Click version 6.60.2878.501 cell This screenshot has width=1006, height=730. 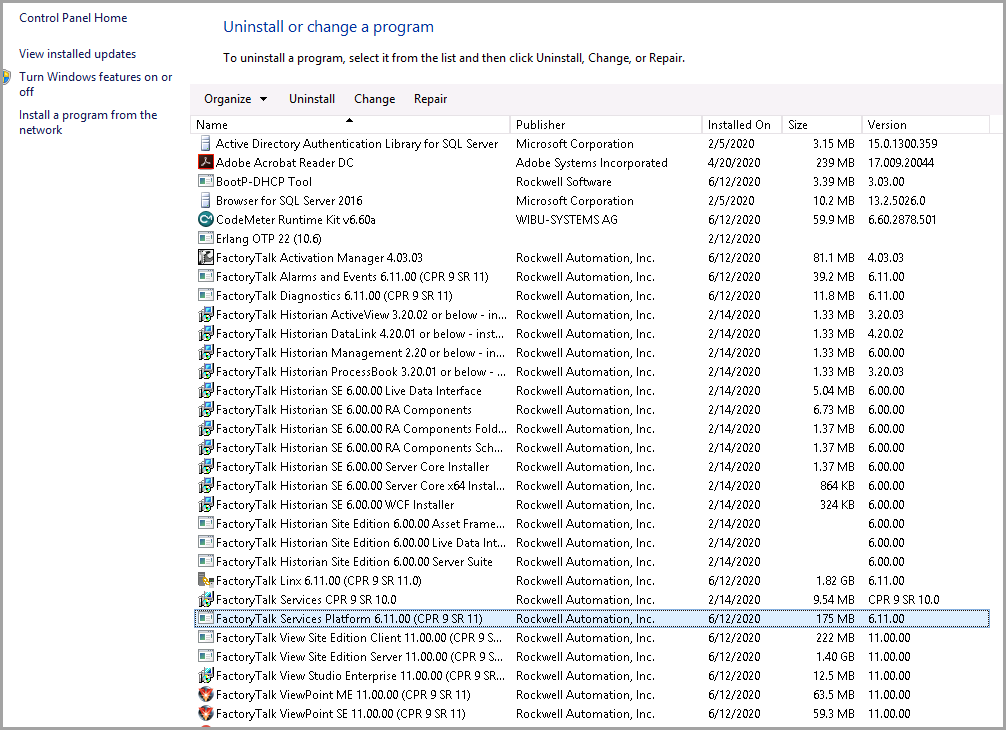point(902,219)
